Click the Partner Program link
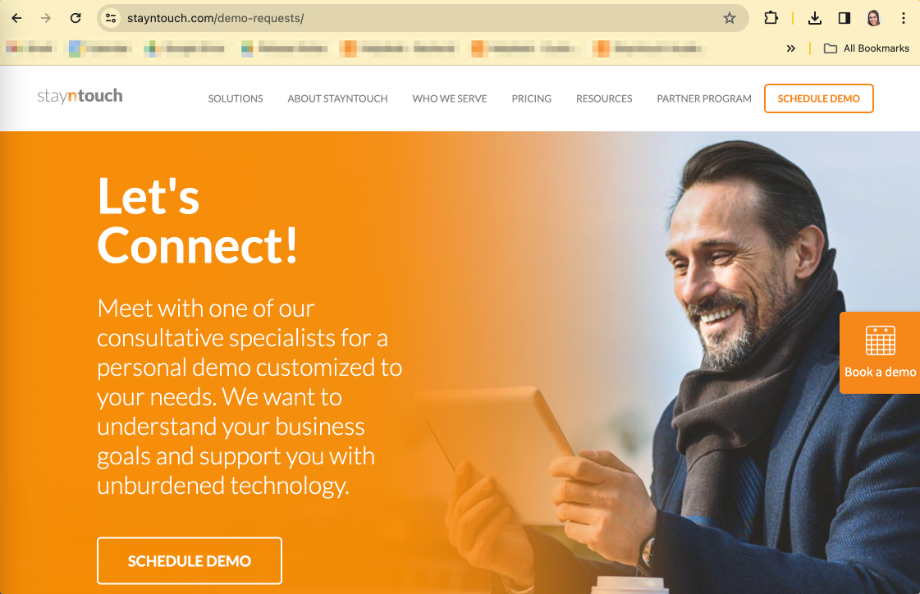The image size is (920, 594). tap(703, 99)
